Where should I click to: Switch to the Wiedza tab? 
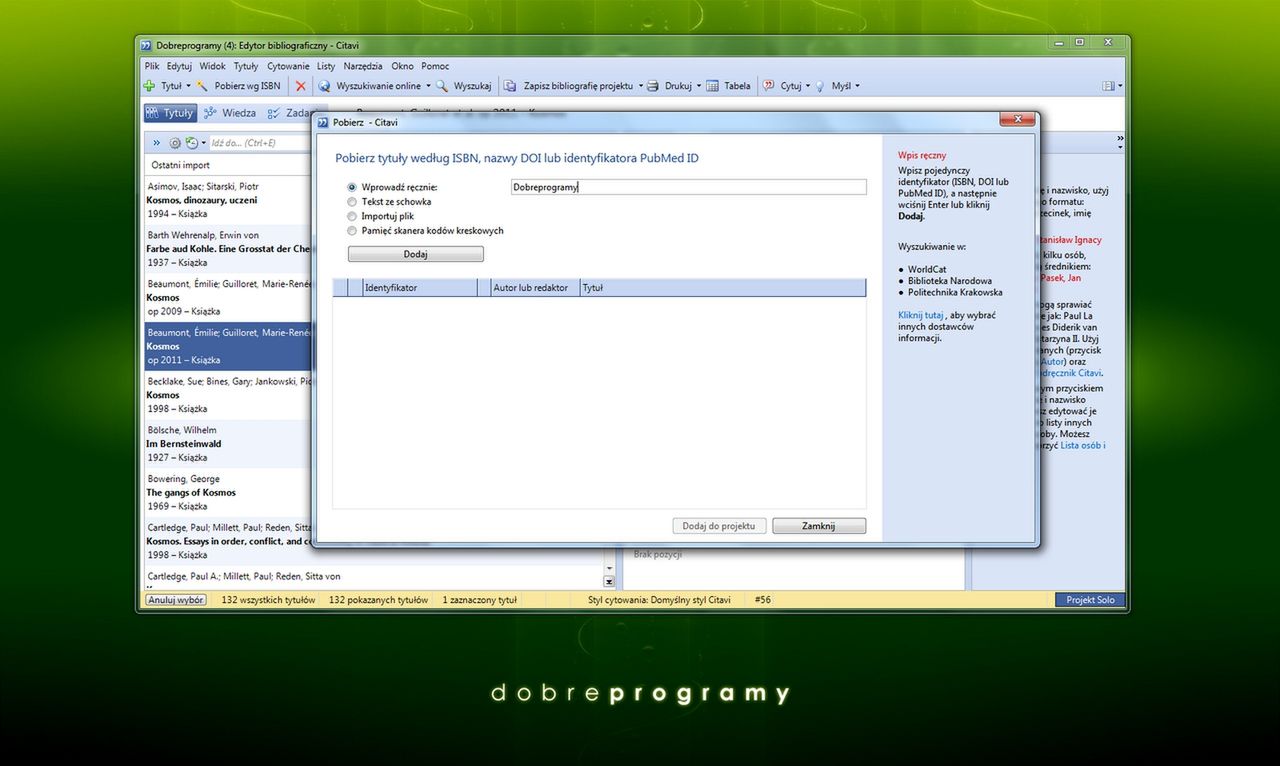(x=229, y=113)
